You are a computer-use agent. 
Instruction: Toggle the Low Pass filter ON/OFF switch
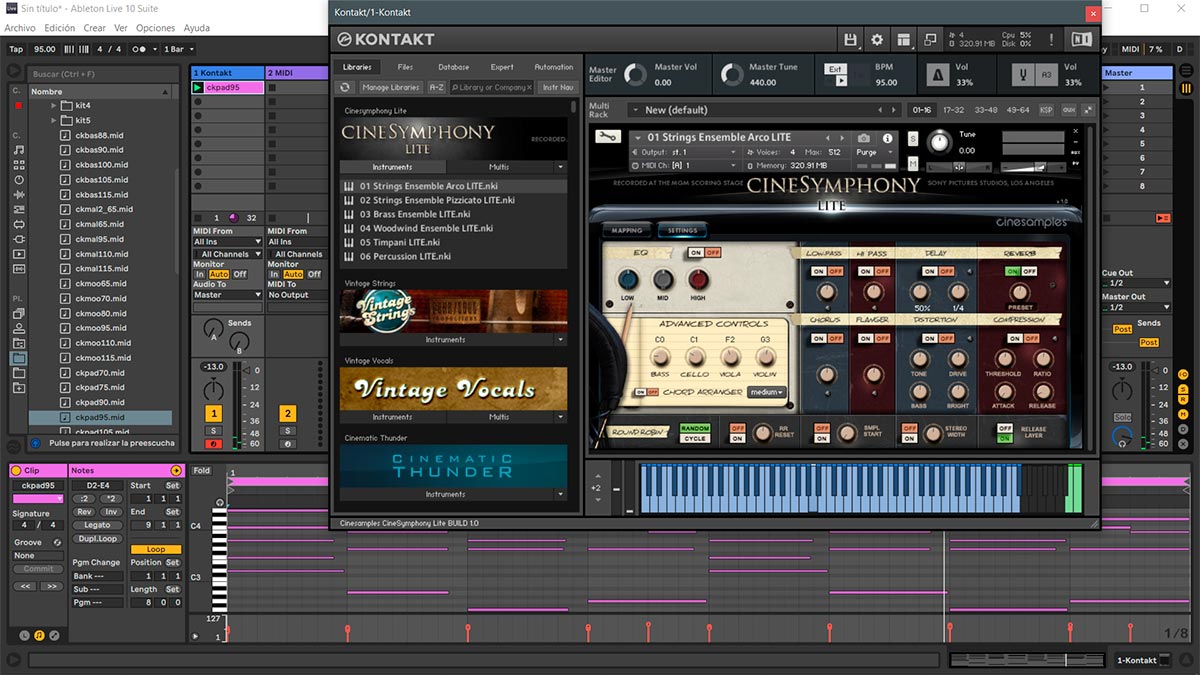click(x=826, y=272)
